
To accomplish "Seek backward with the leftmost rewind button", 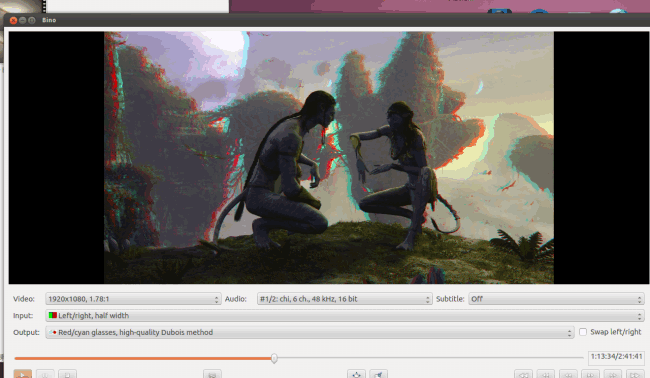I will (x=523, y=374).
